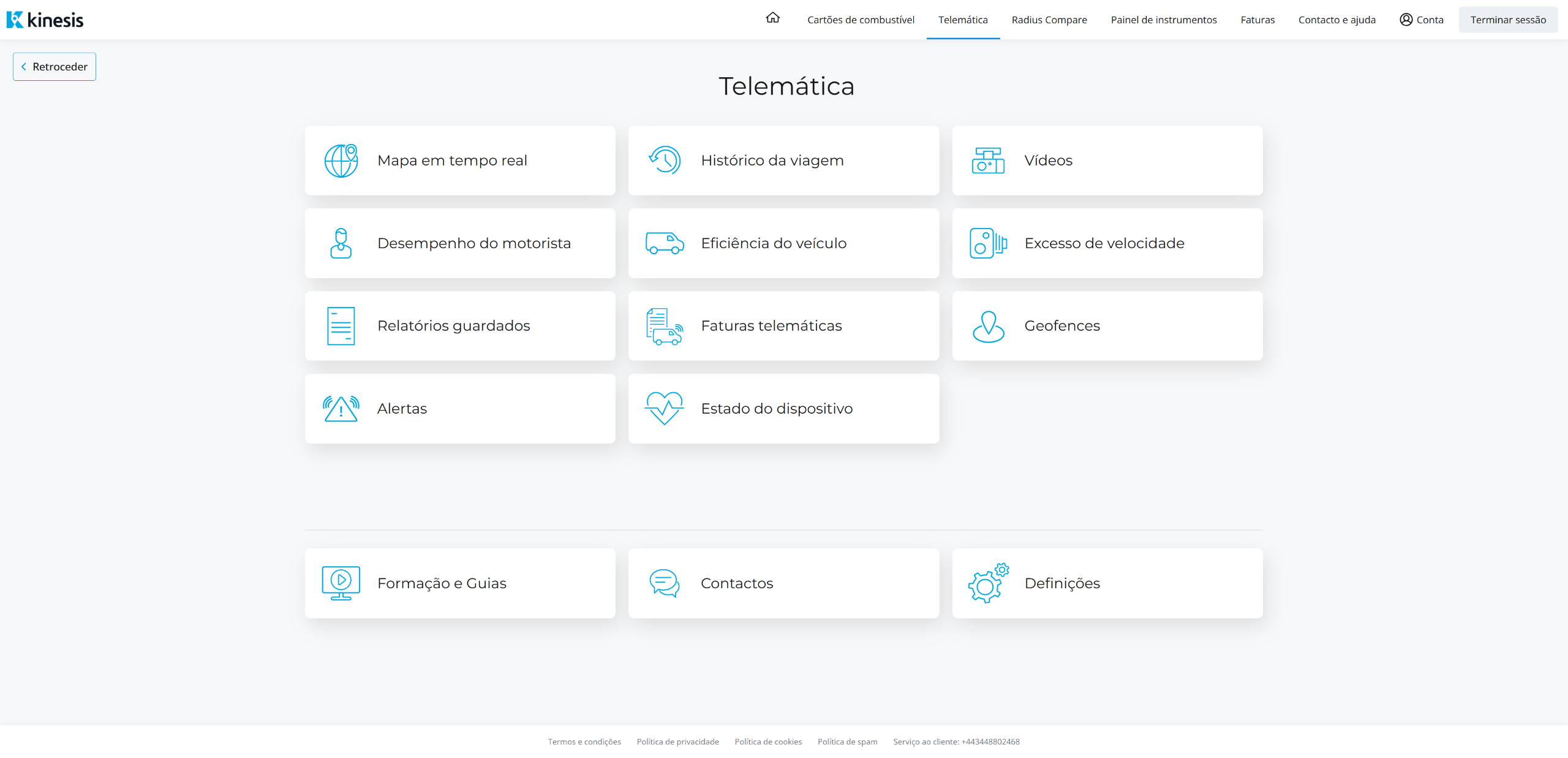Click the warning triangle Alertas icon

(341, 409)
